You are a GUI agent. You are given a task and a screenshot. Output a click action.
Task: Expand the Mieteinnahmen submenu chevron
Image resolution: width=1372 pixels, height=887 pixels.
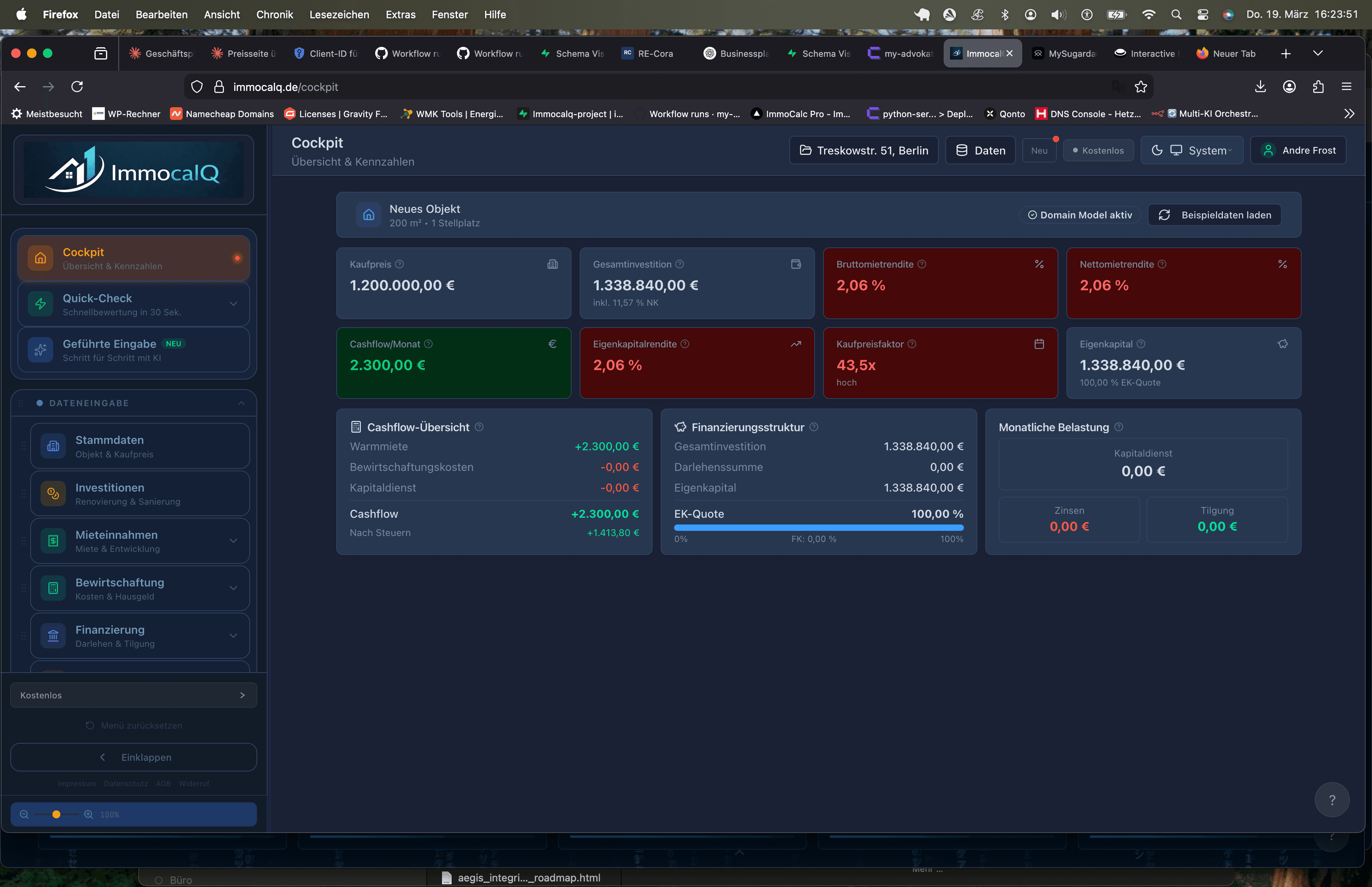tap(233, 541)
